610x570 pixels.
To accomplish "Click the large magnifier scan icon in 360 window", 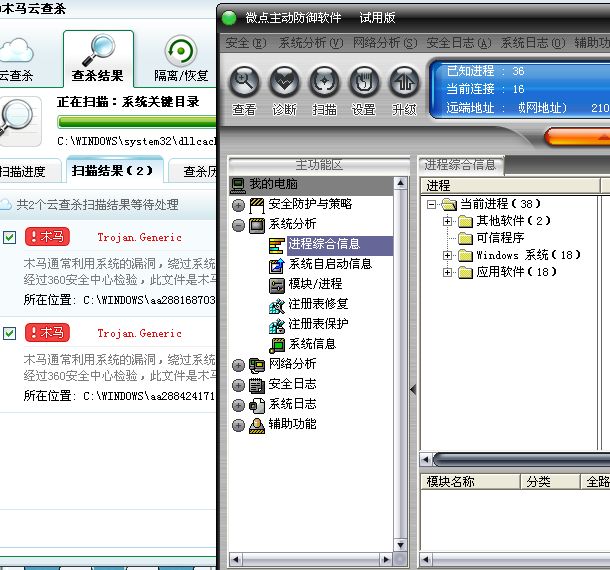I will (x=16, y=118).
